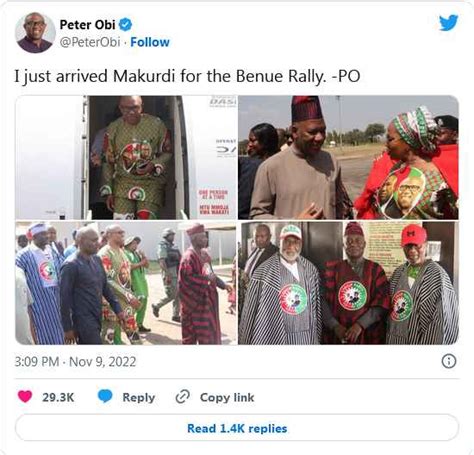Open photo of man greeting woman in red
Viewport: 474px width, 455px height.
[348, 157]
